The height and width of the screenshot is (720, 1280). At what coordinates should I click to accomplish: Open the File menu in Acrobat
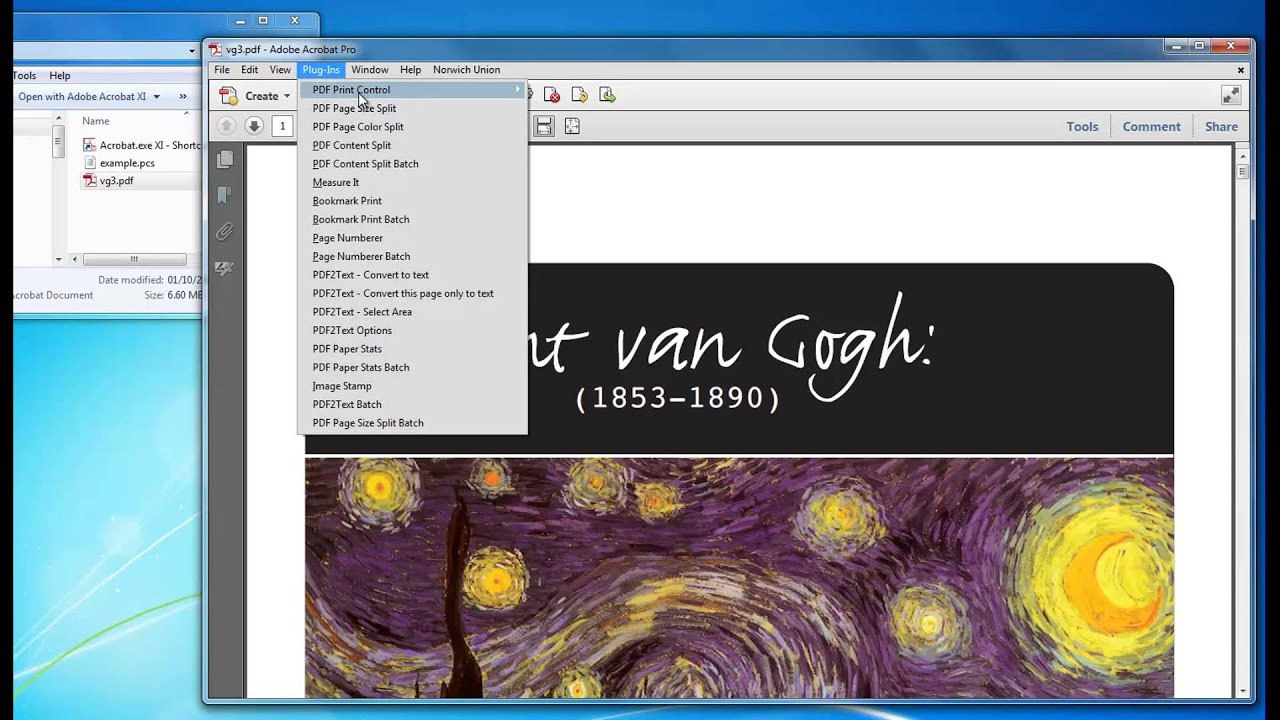coord(221,70)
